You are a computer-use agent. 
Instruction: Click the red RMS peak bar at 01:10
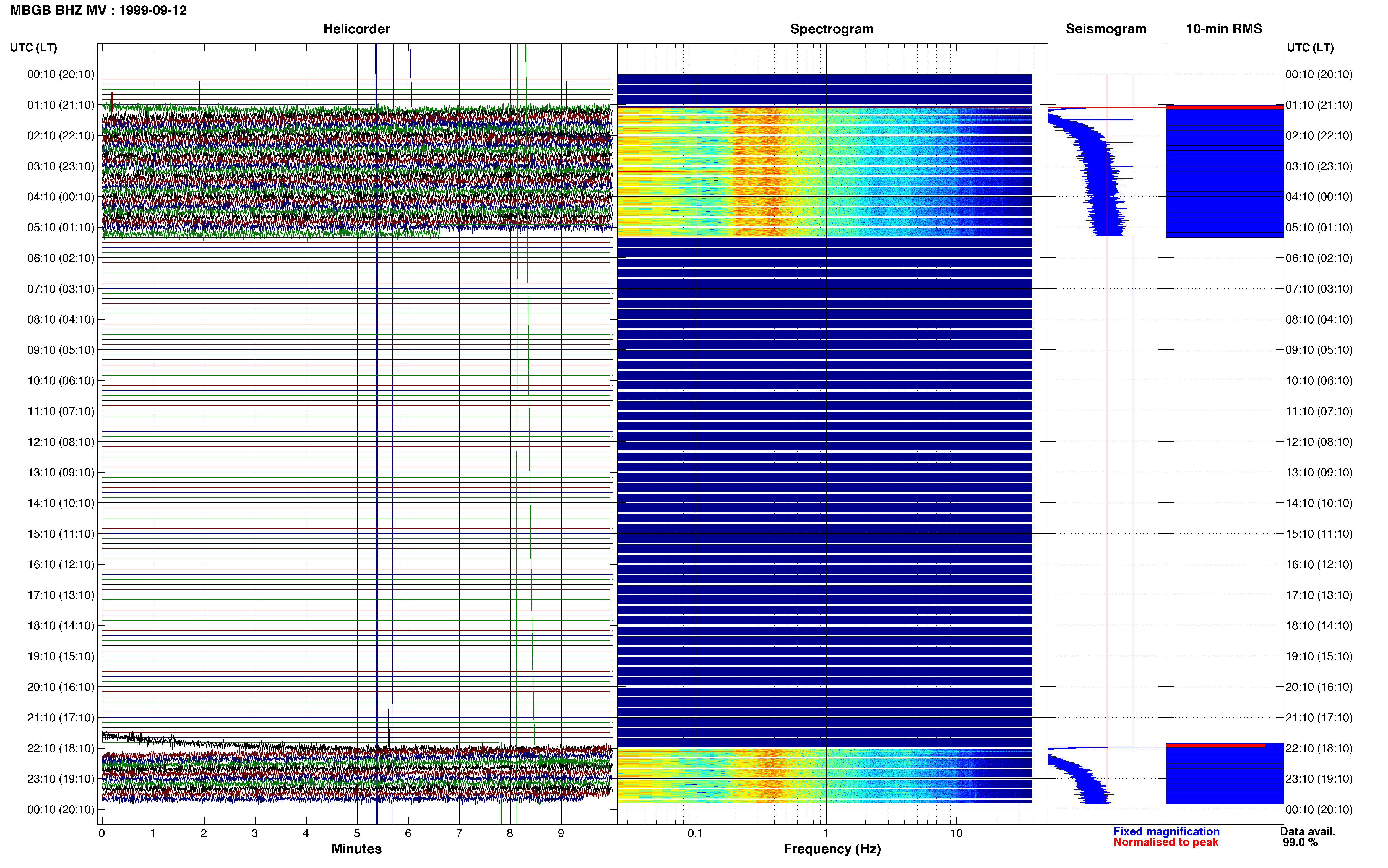click(x=1224, y=107)
